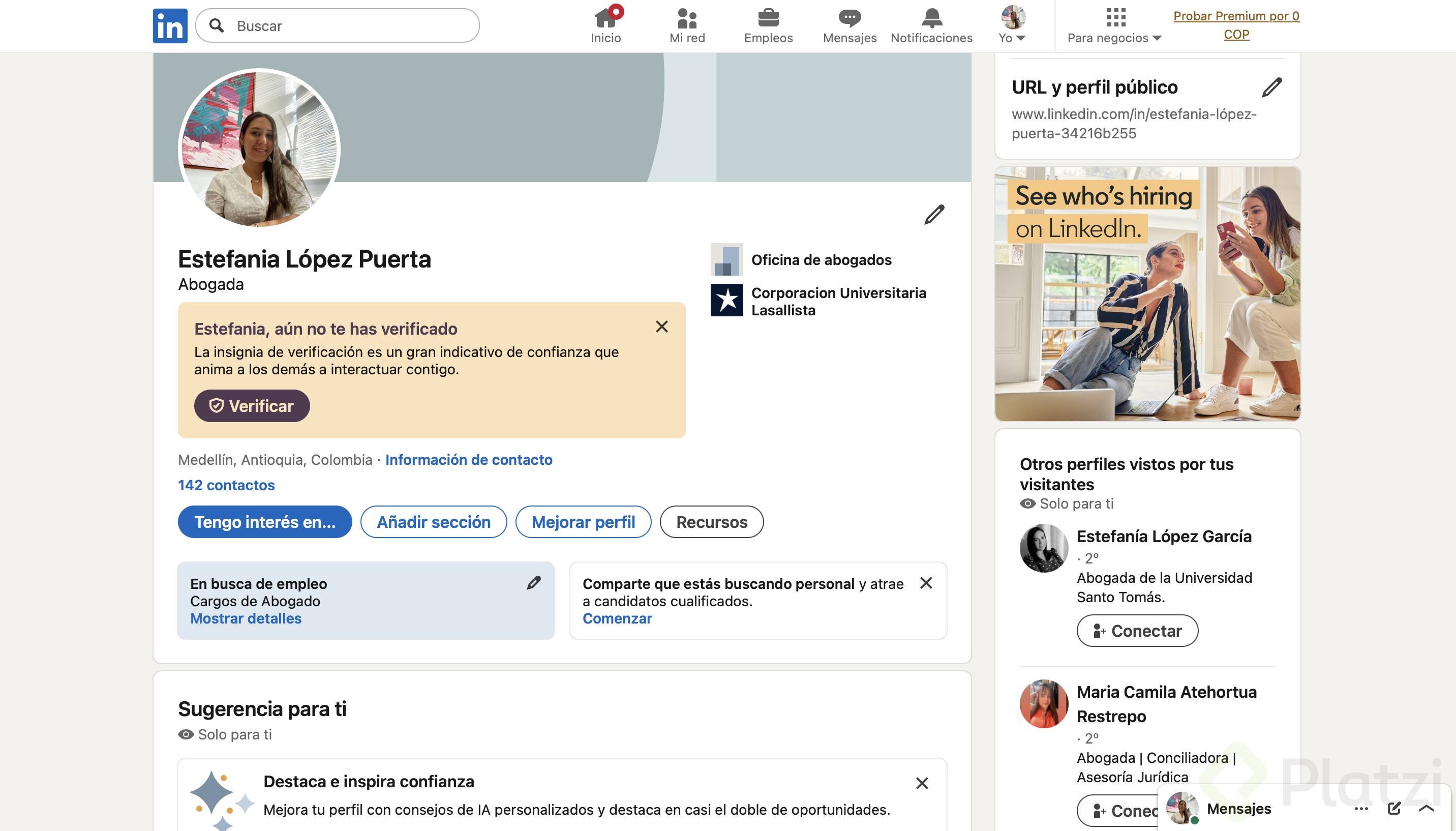Go to Inicio in navigation bar

pos(605,26)
